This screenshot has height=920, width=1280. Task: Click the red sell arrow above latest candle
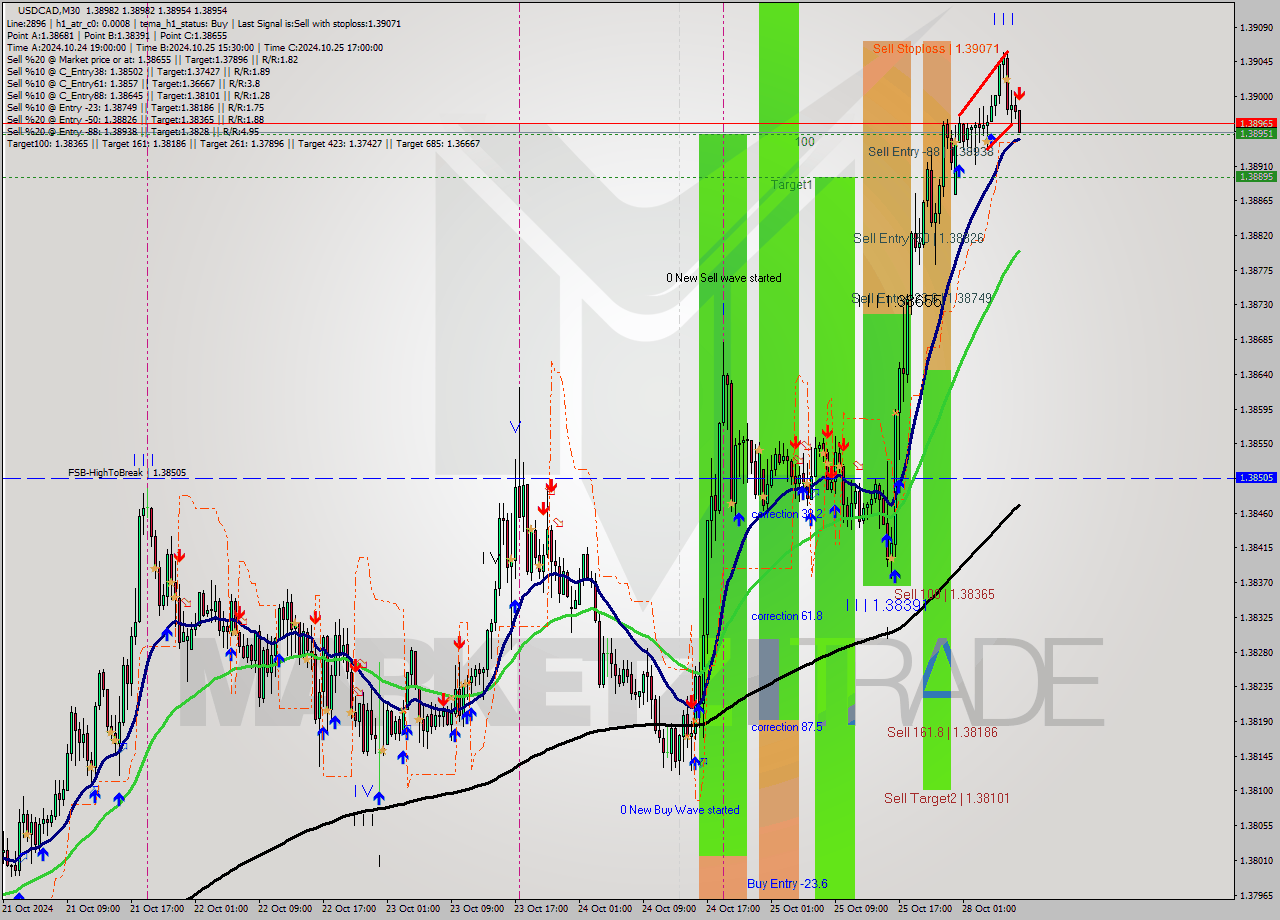pyautogui.click(x=1019, y=93)
